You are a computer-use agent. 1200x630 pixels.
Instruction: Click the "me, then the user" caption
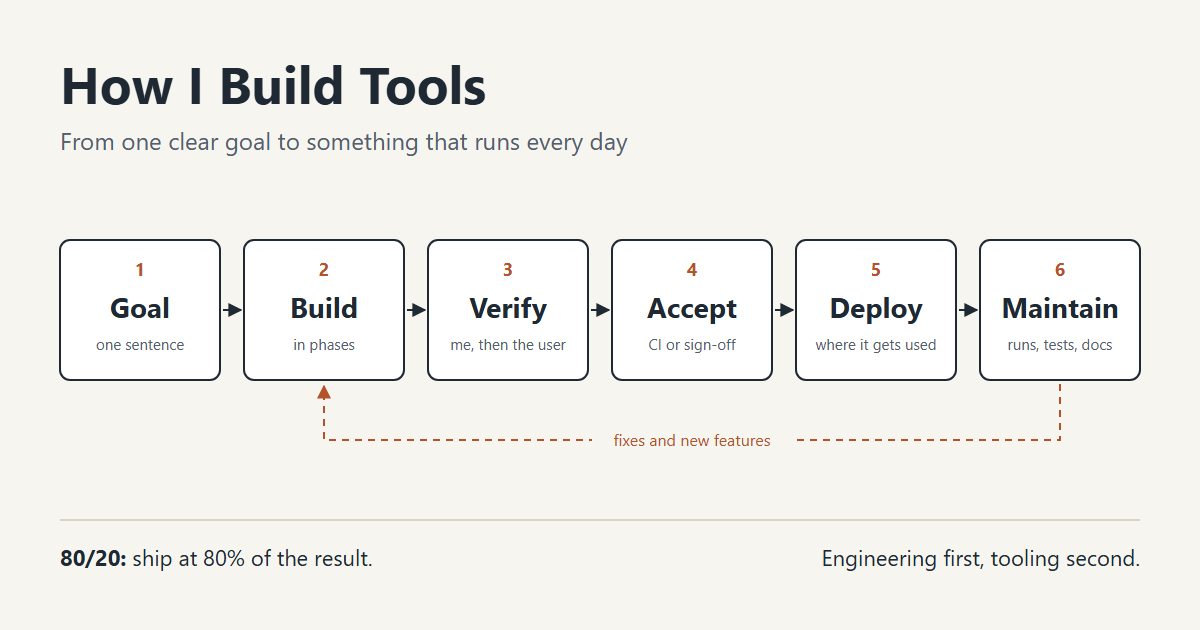click(x=508, y=345)
